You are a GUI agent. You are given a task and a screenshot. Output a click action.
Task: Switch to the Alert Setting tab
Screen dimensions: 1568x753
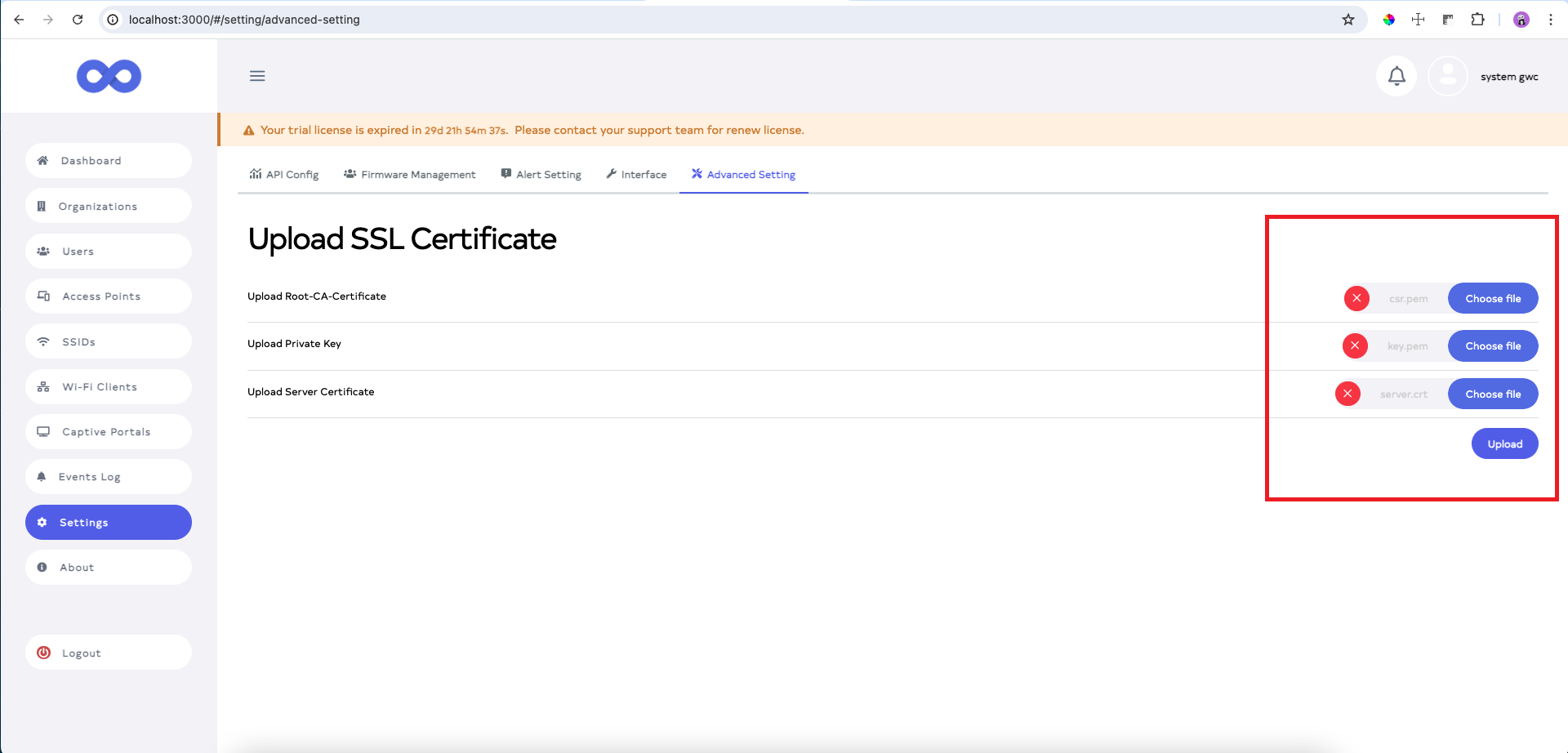tap(541, 175)
